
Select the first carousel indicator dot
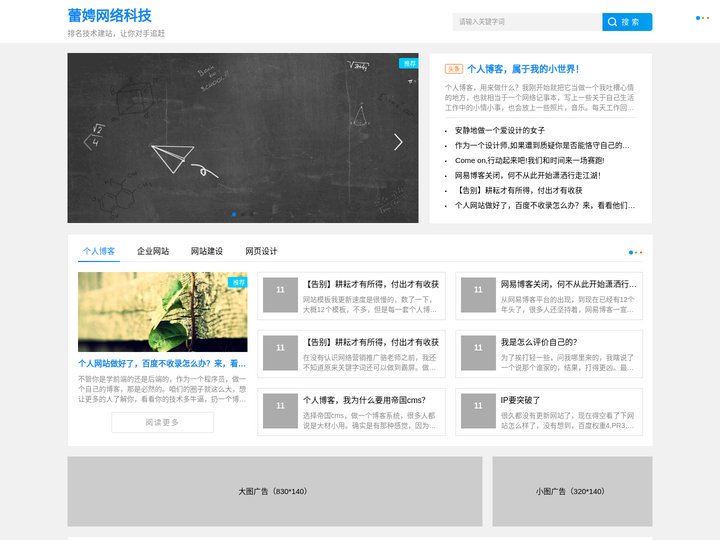pyautogui.click(x=234, y=214)
